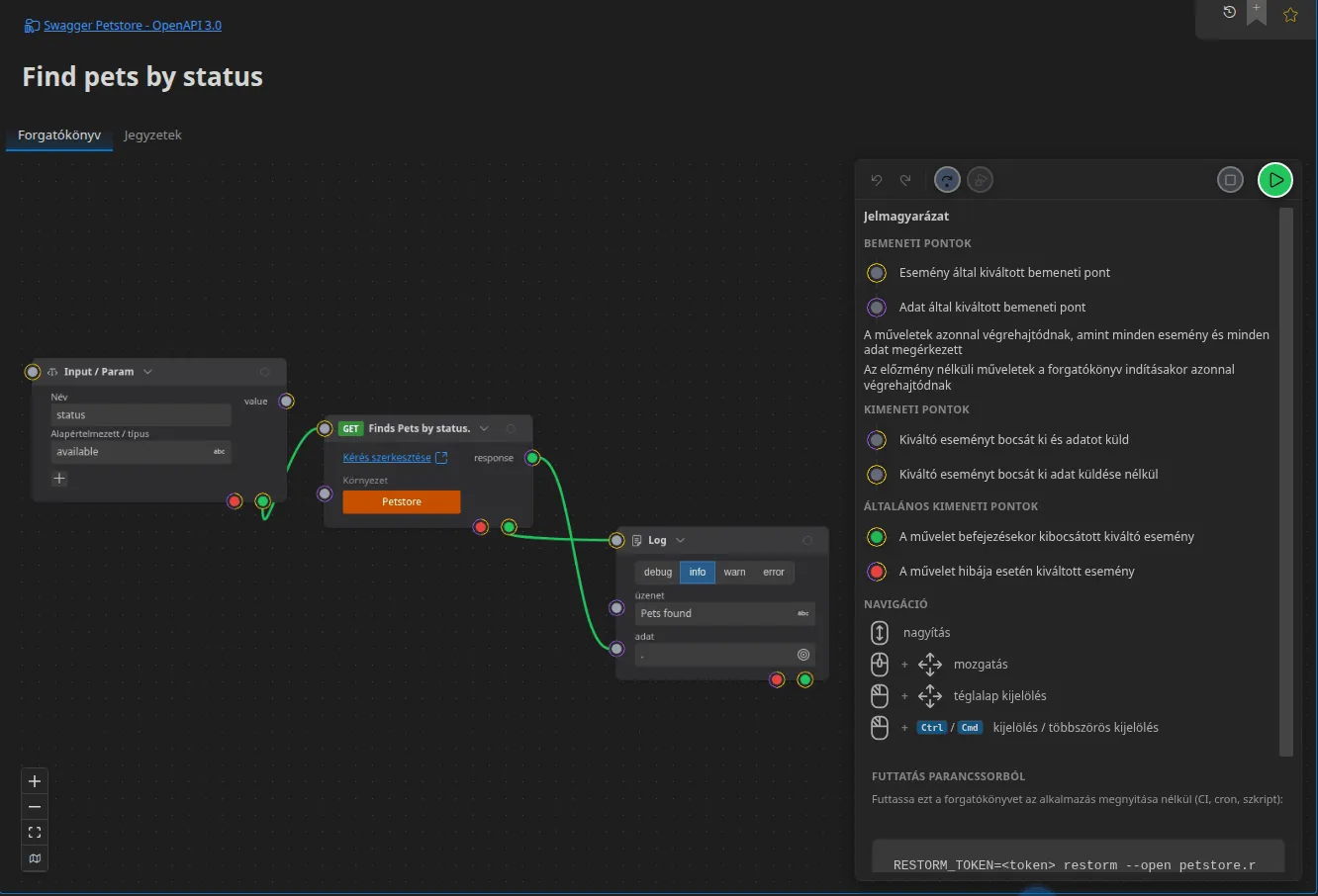Screen dimensions: 1318x896
Task: Click the undo arrow in the scenario toolbar
Action: (877, 180)
